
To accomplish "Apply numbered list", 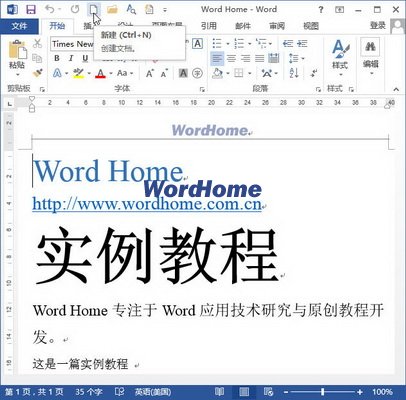I will tap(239, 43).
